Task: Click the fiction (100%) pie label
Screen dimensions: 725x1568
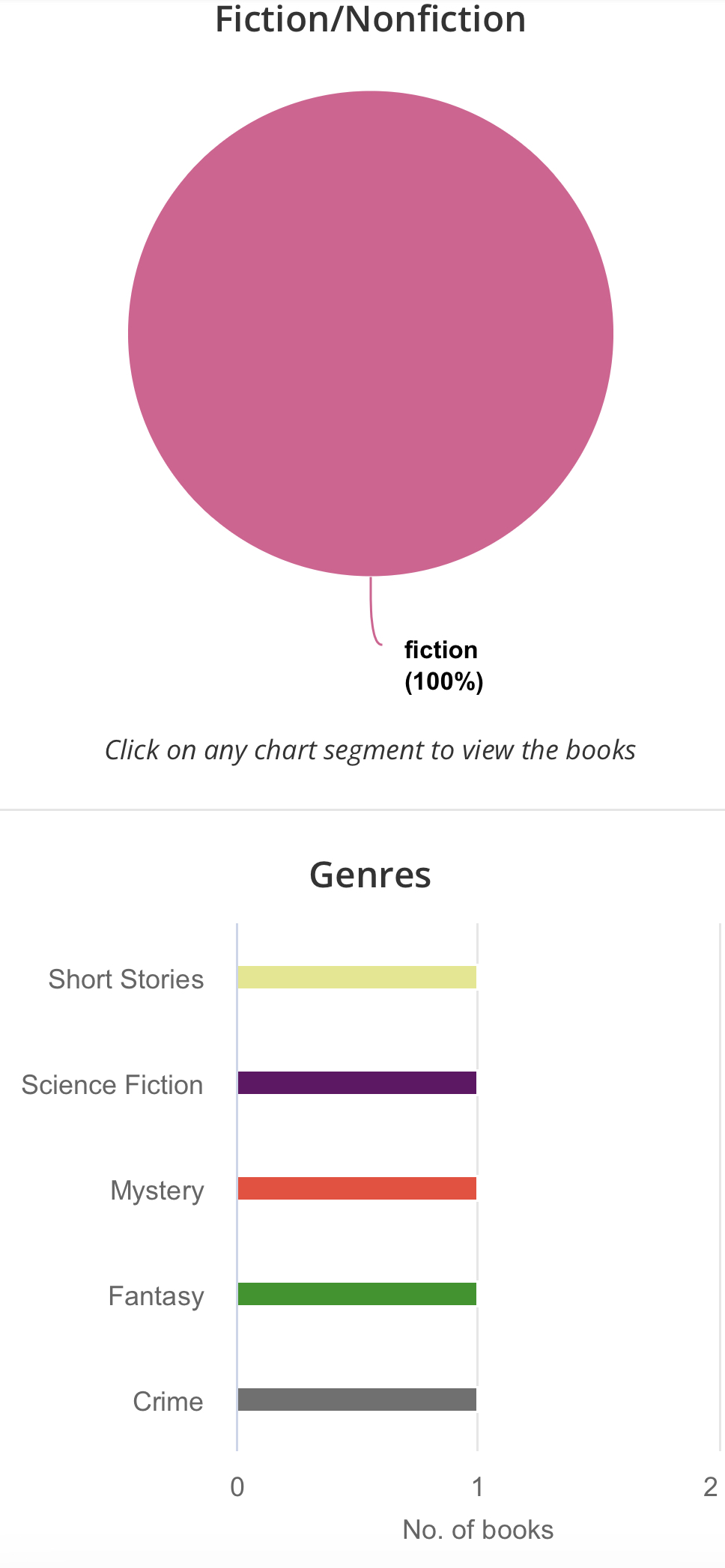Action: 443,666
